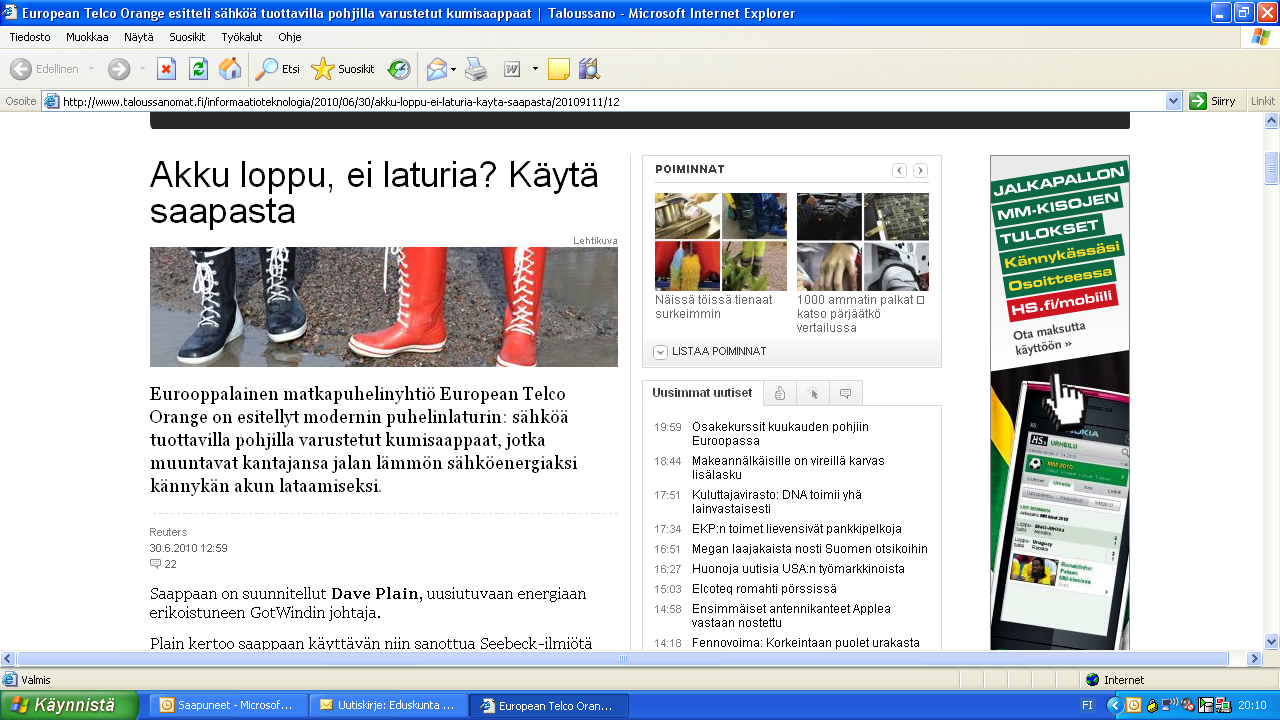
Task: Refresh the page with the green arrows icon
Action: [198, 69]
